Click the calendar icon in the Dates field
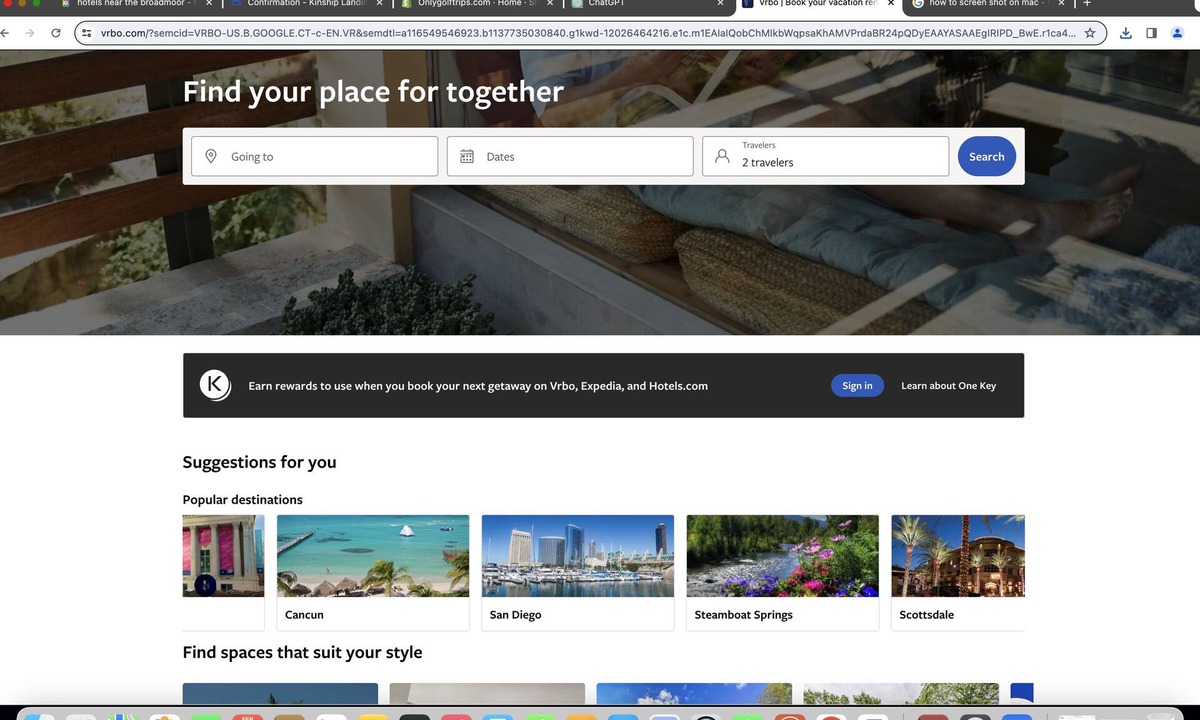 tap(467, 157)
